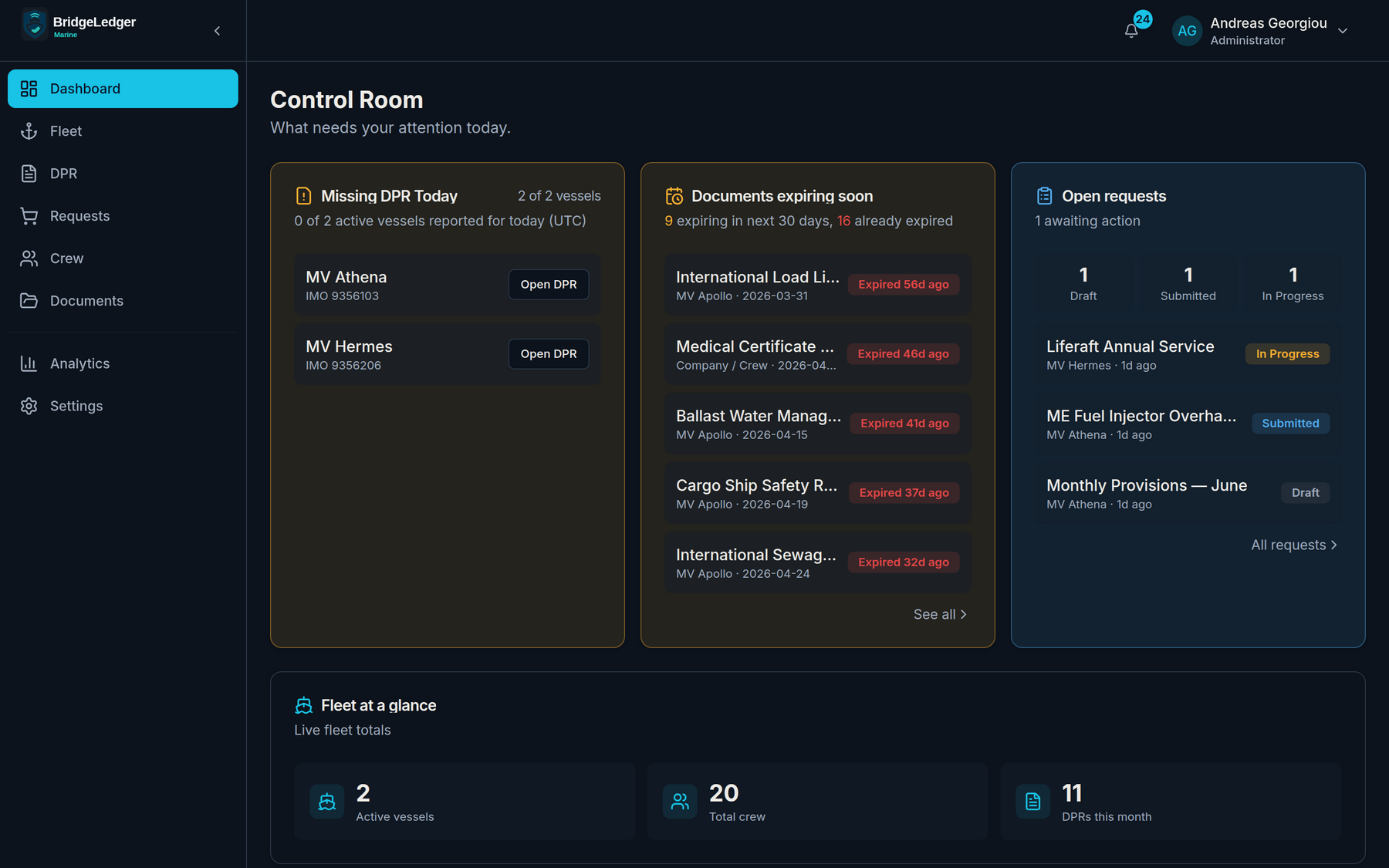Click the MV Hermes vessel name

(349, 346)
